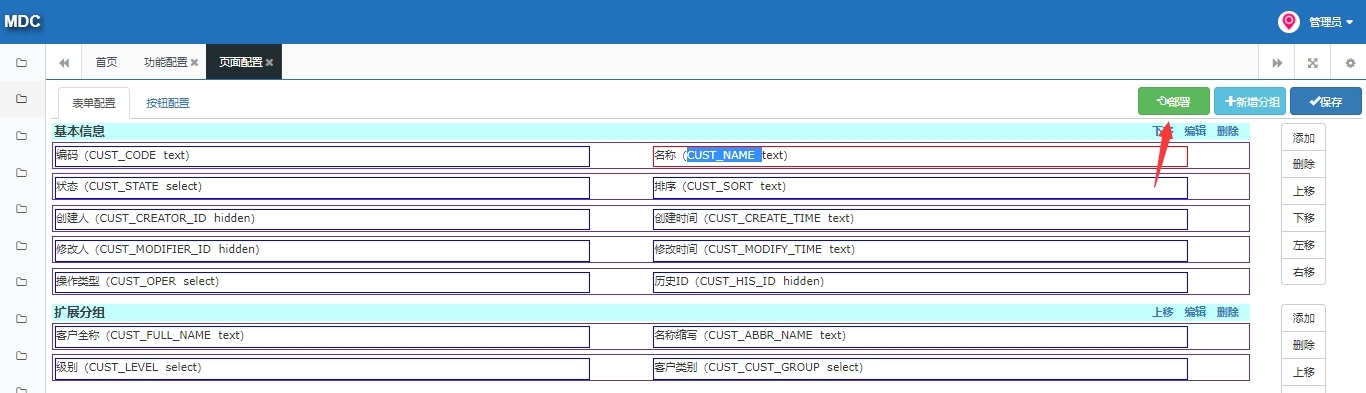Viewport: 1366px width, 393px height.
Task: Click the 左移 side panel button
Action: click(x=1303, y=245)
